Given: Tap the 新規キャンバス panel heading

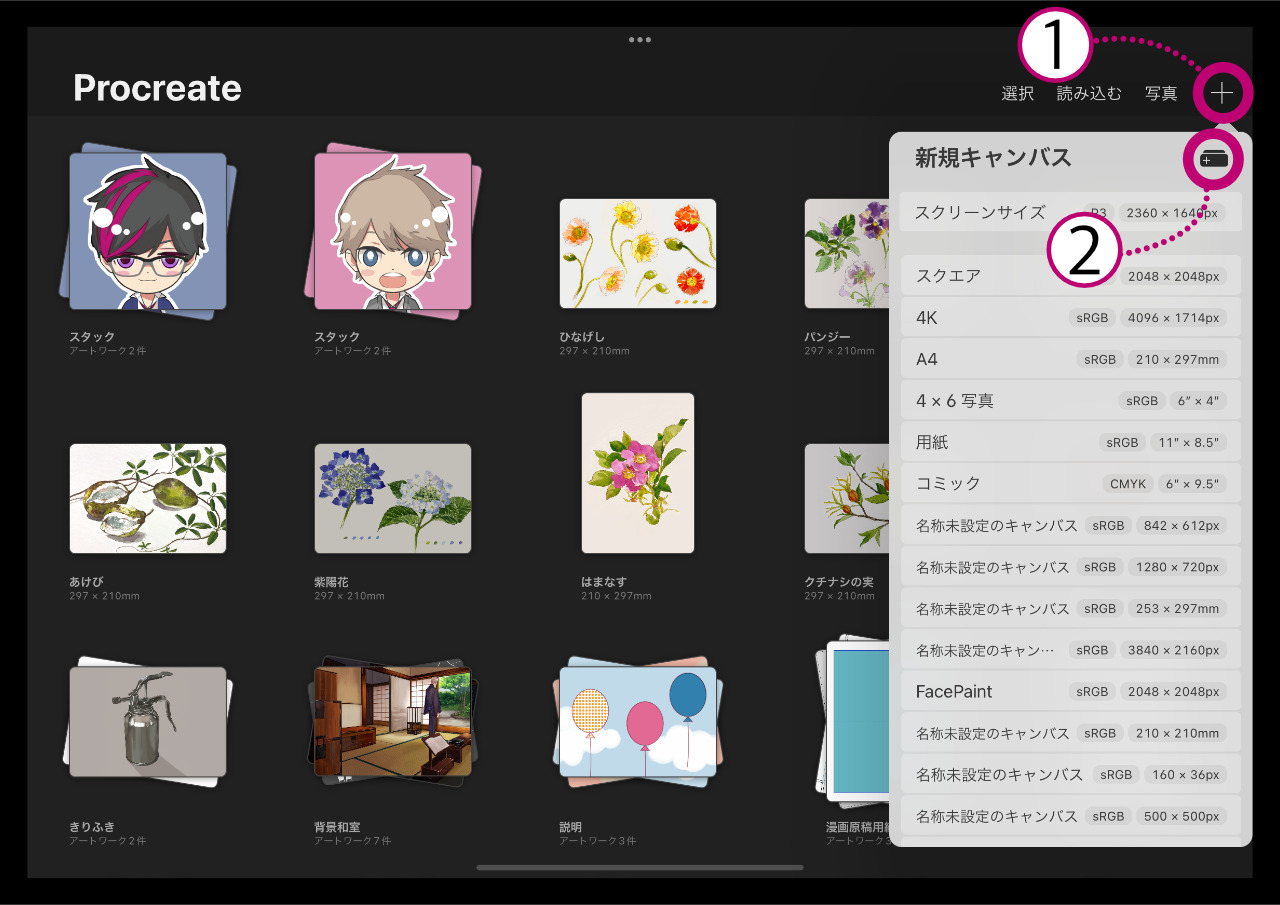Looking at the screenshot, I should 993,157.
